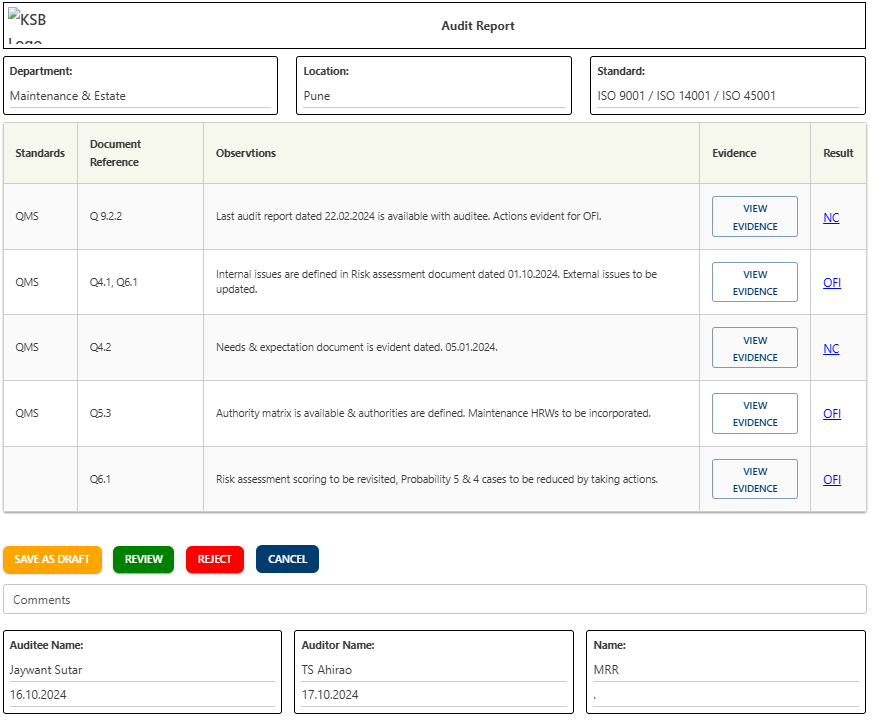Open OFI result link for Q5.3
Image resolution: width=881 pixels, height=723 pixels.
pos(831,414)
